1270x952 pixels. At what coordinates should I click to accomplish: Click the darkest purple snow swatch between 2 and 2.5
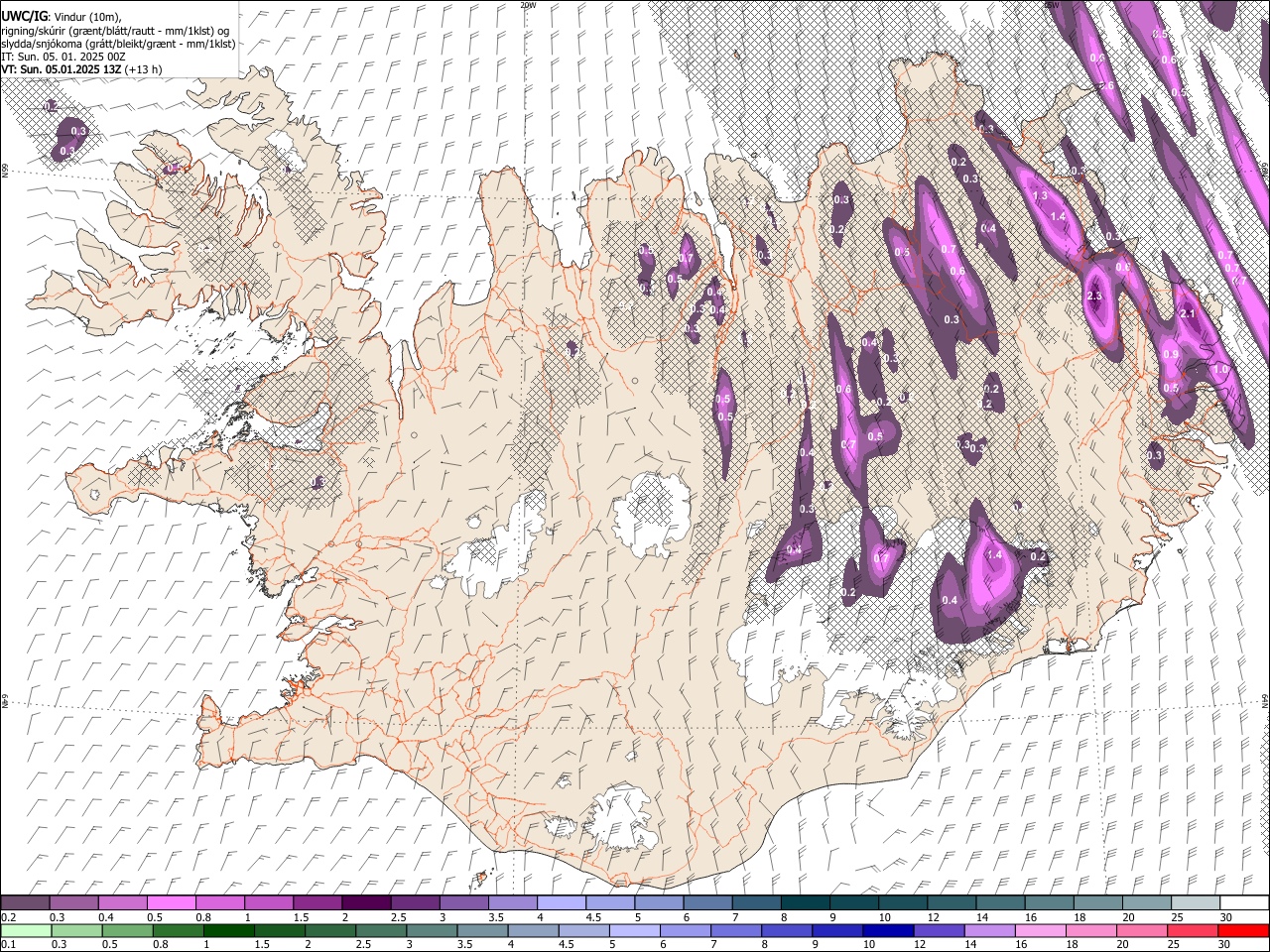[x=366, y=902]
